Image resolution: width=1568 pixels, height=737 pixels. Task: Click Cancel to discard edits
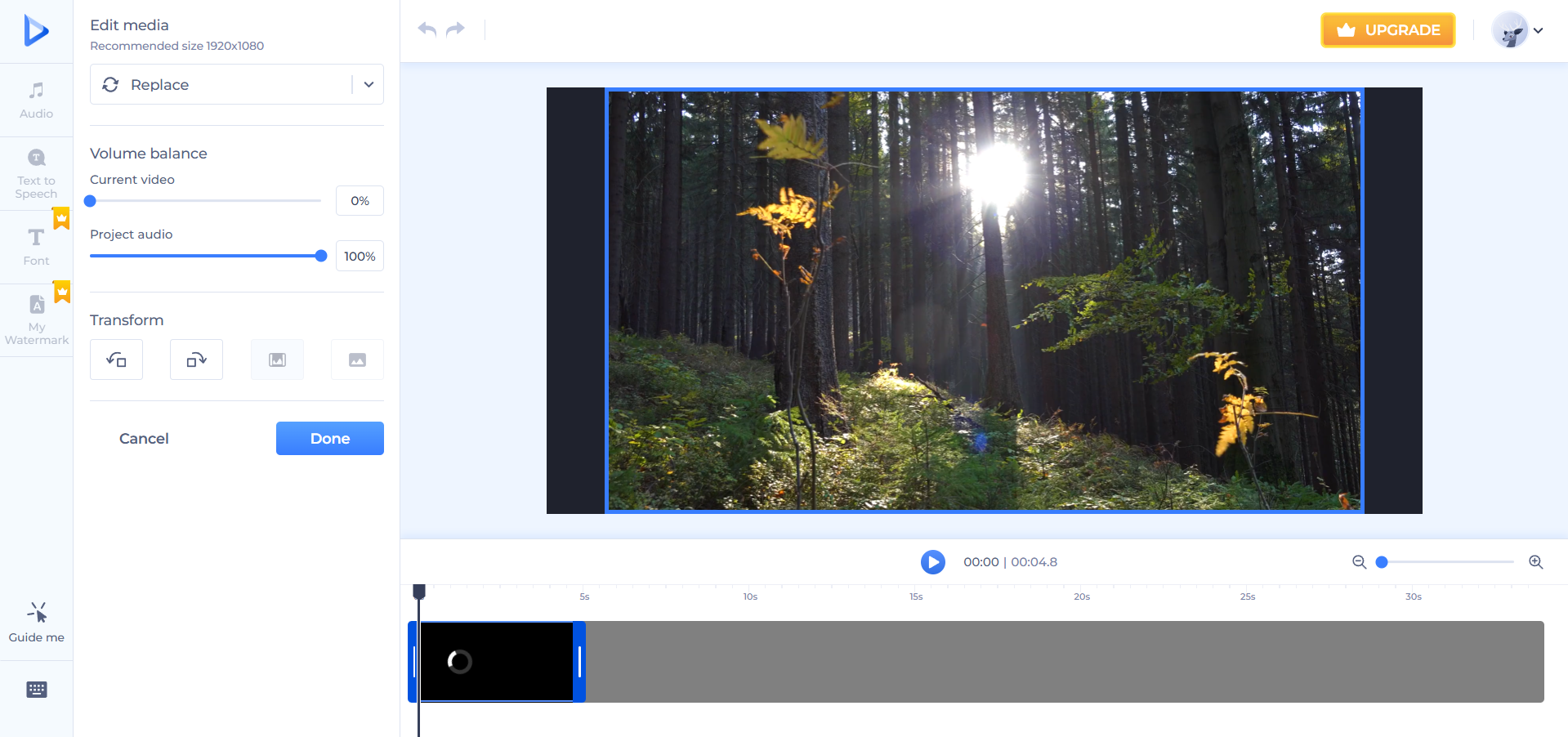[144, 438]
